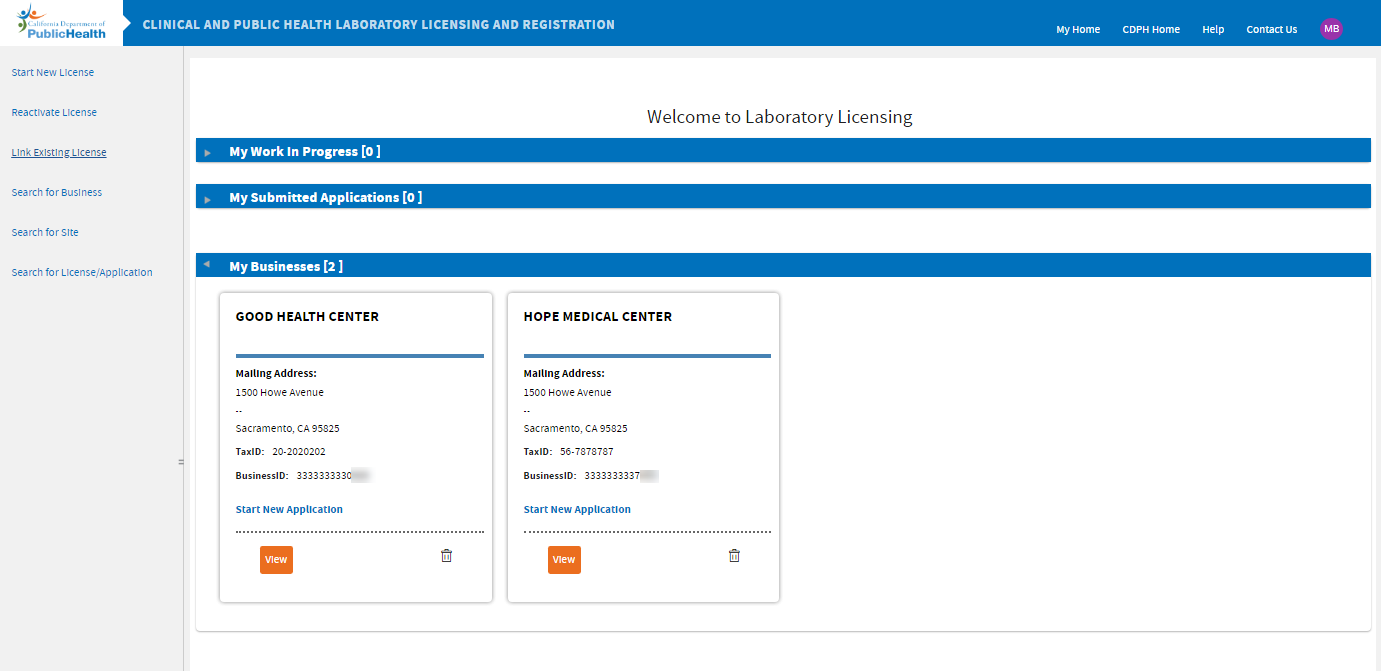Expand the My Submitted Applications section
Screen dimensions: 1381x671
pyautogui.click(x=208, y=198)
